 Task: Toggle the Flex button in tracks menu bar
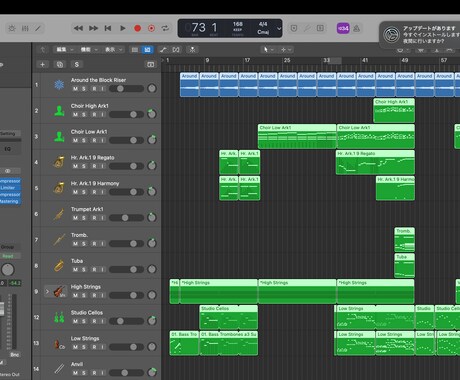click(176, 50)
